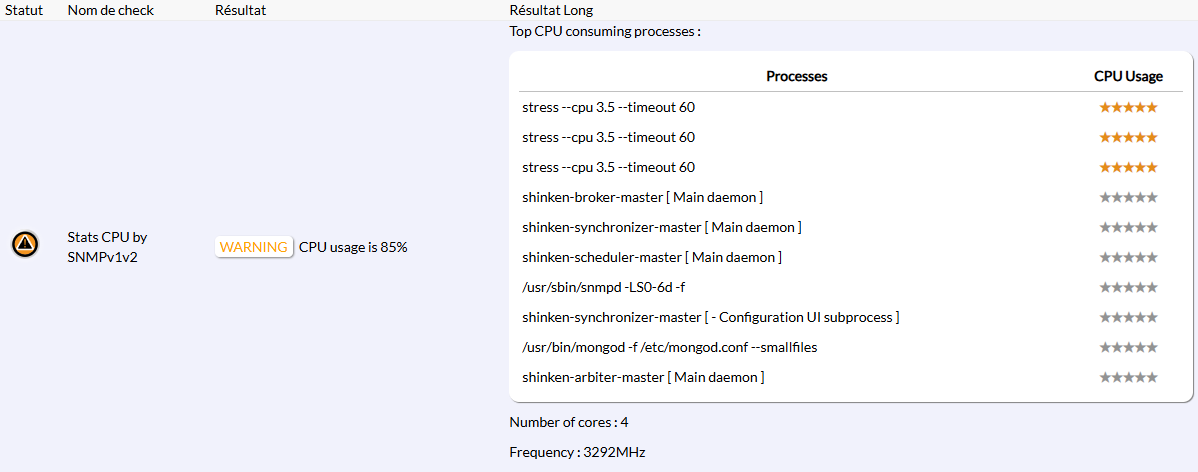
Task: Select the shinken-synchronizer-master Main daemon row
Action: click(x=661, y=227)
